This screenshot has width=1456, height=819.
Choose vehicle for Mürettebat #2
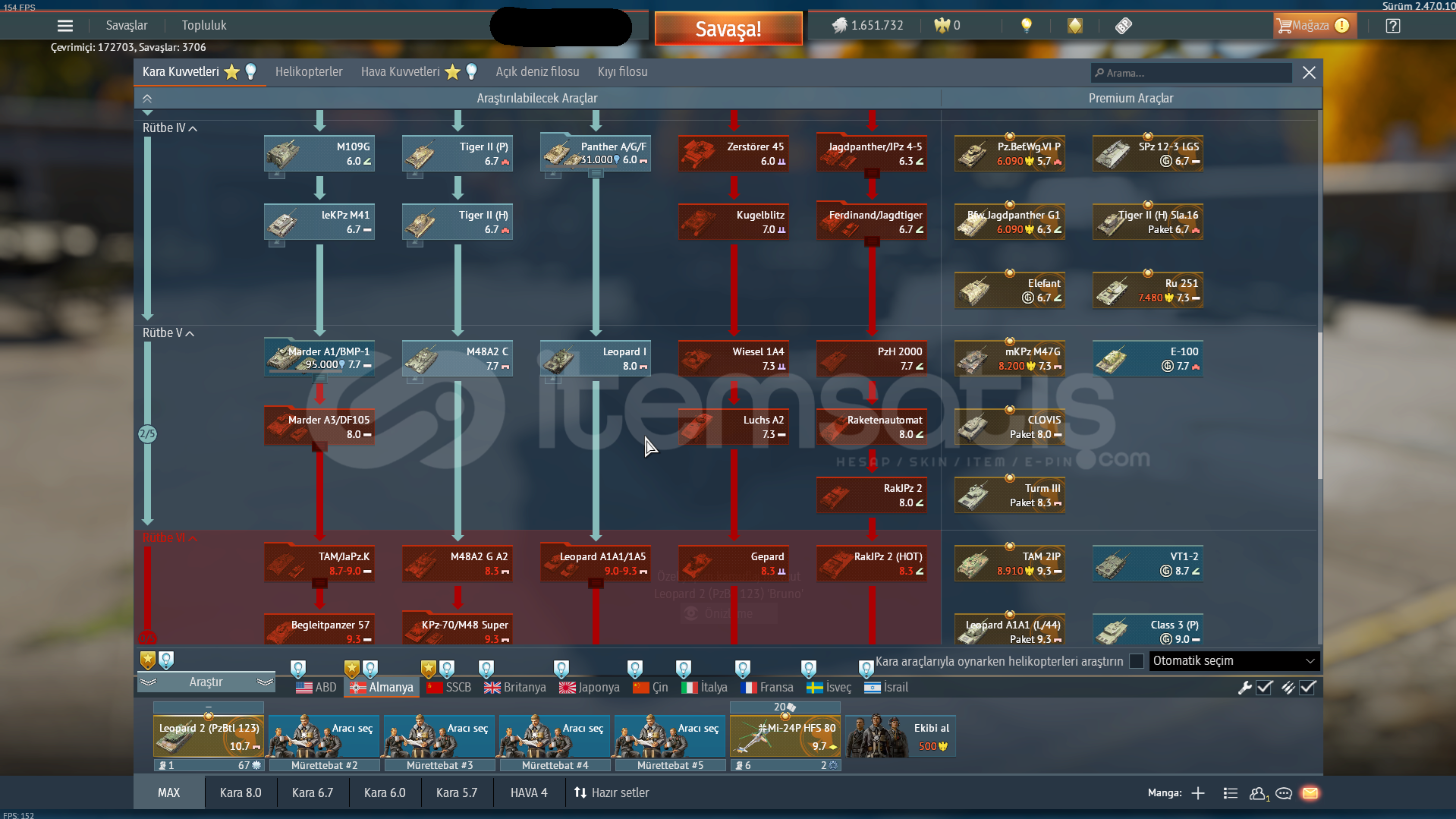coord(324,736)
